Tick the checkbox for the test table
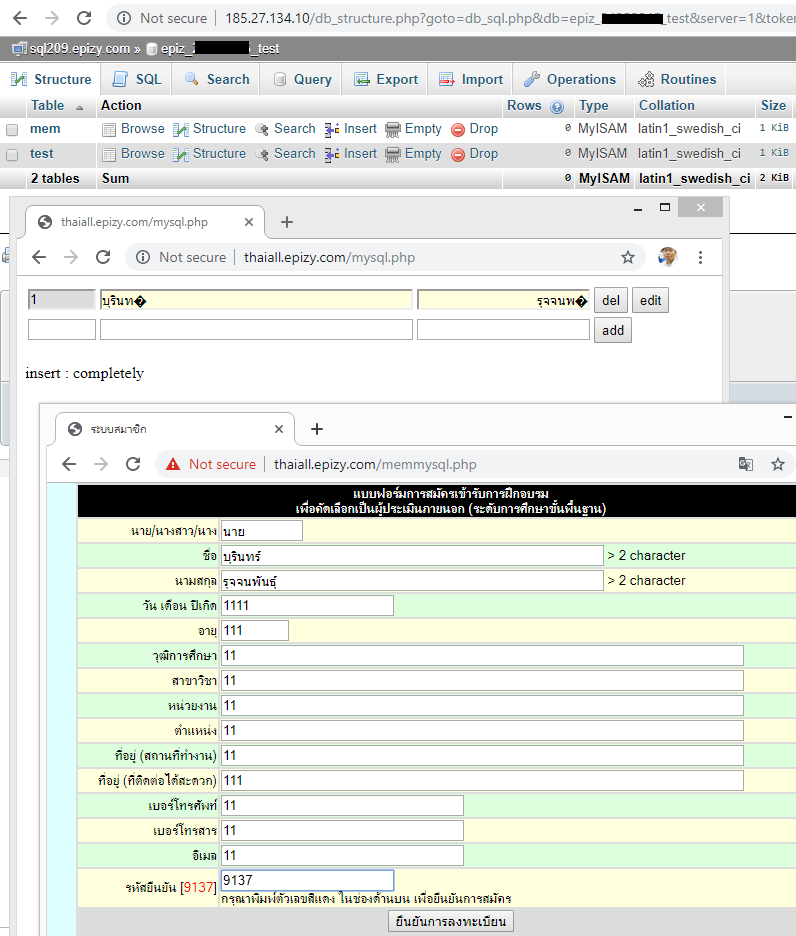This screenshot has width=796, height=936. (12, 155)
